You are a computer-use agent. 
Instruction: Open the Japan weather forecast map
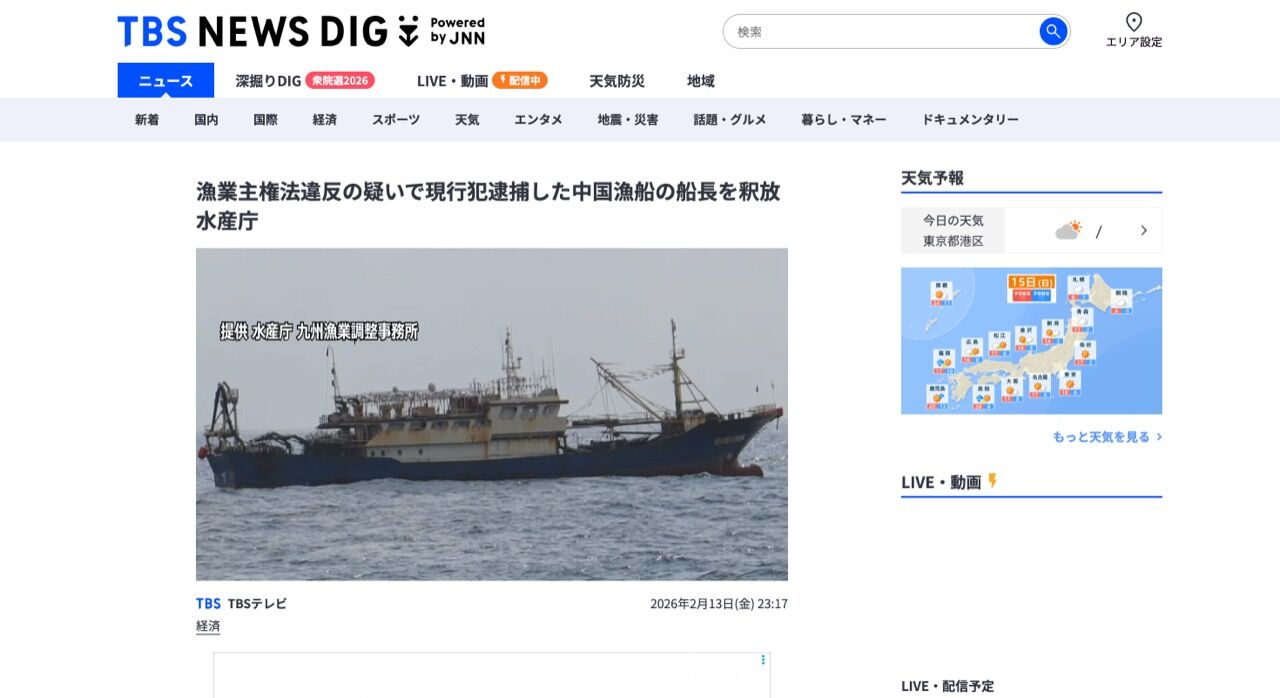pyautogui.click(x=1031, y=341)
